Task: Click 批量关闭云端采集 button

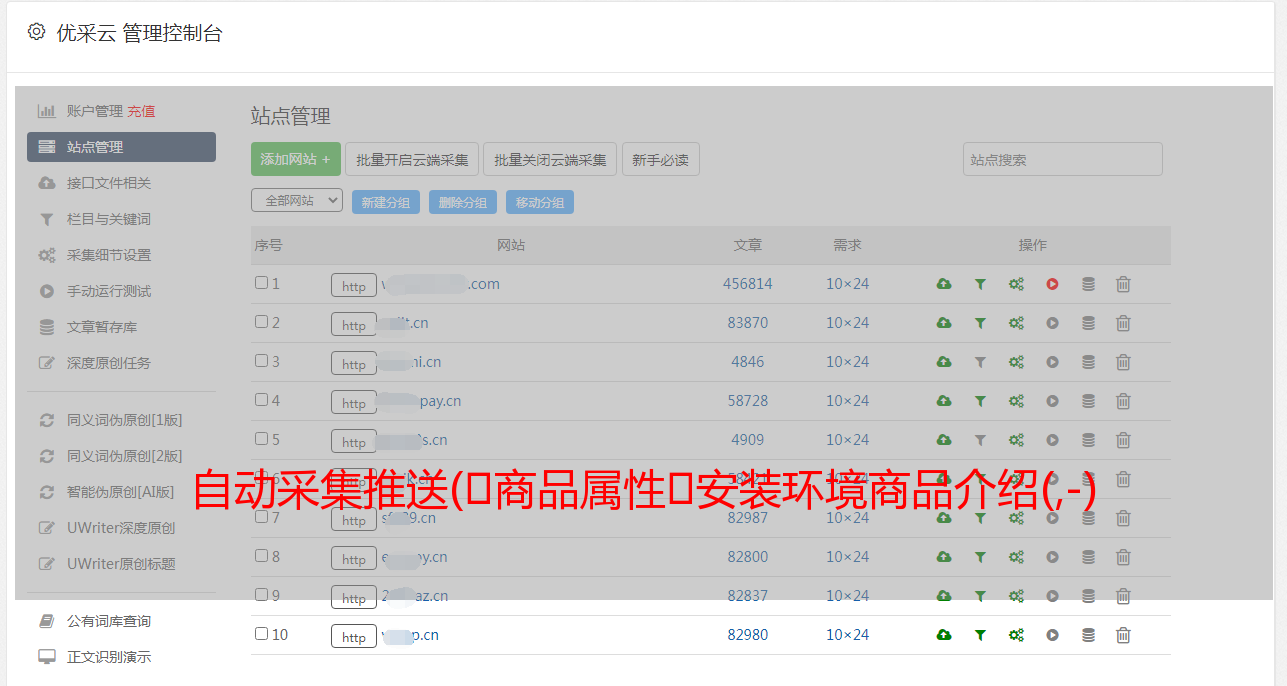Action: [x=550, y=159]
